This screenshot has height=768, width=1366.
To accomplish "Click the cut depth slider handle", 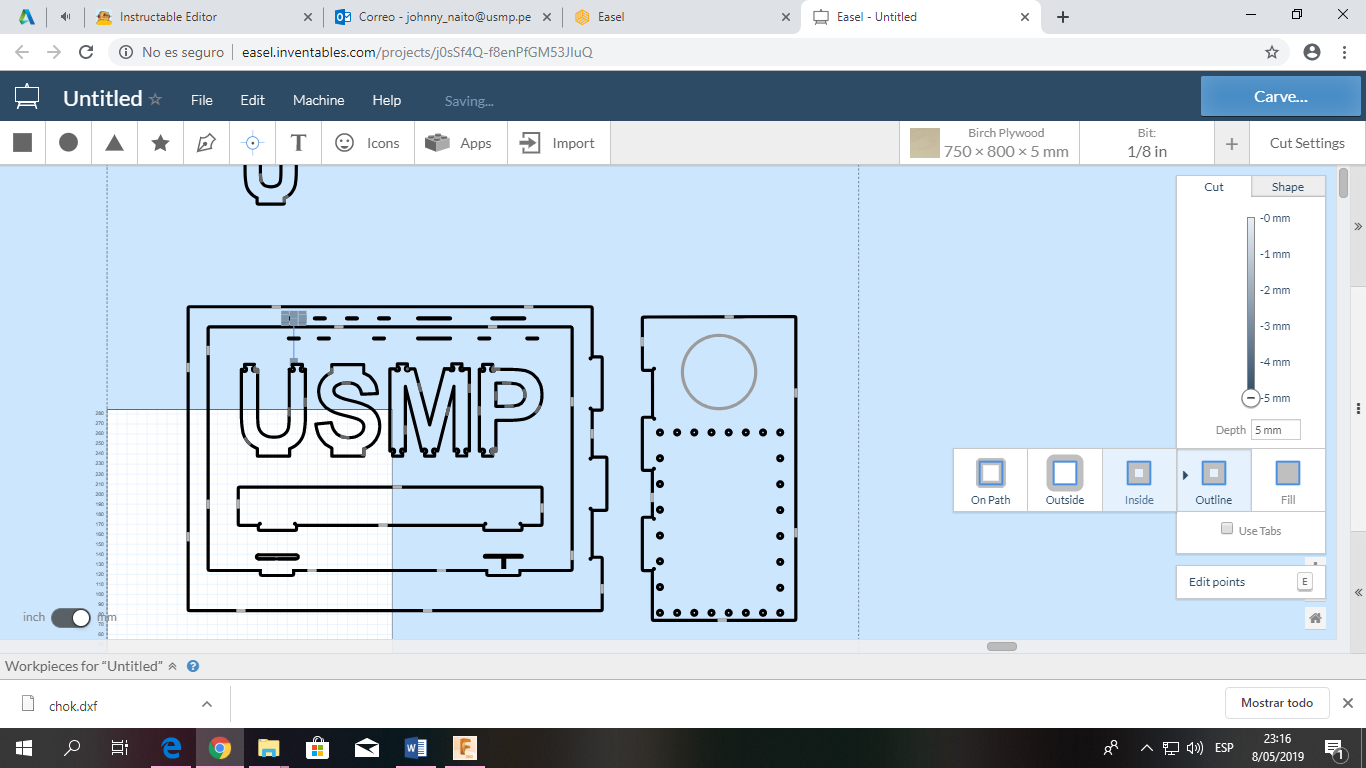I will coord(1250,398).
